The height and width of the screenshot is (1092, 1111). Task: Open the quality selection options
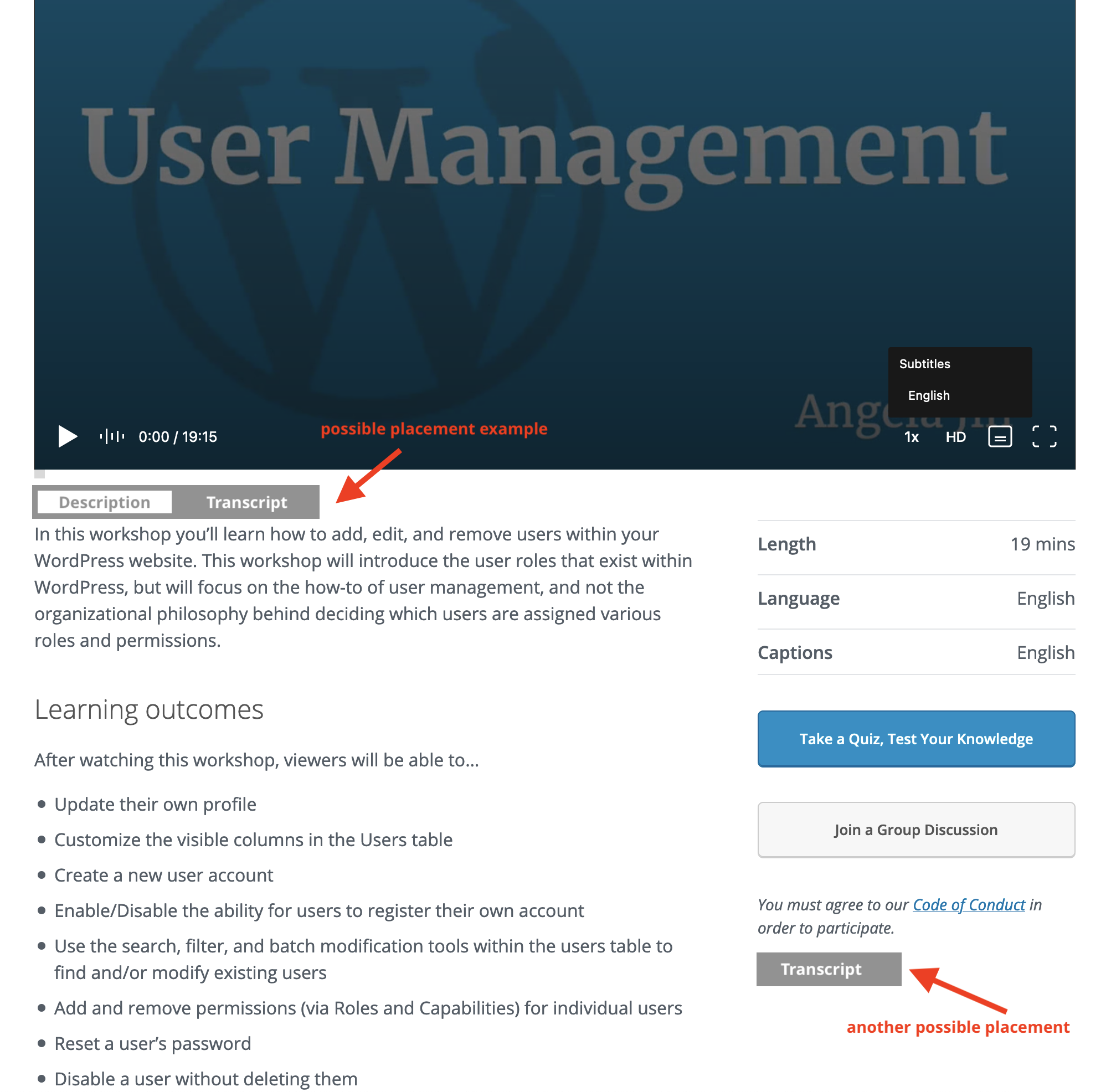955,436
